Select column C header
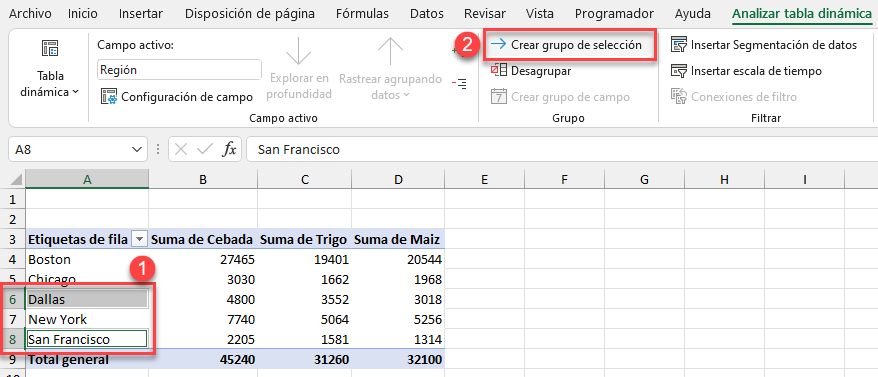Viewport: 878px width, 377px height. [x=305, y=179]
